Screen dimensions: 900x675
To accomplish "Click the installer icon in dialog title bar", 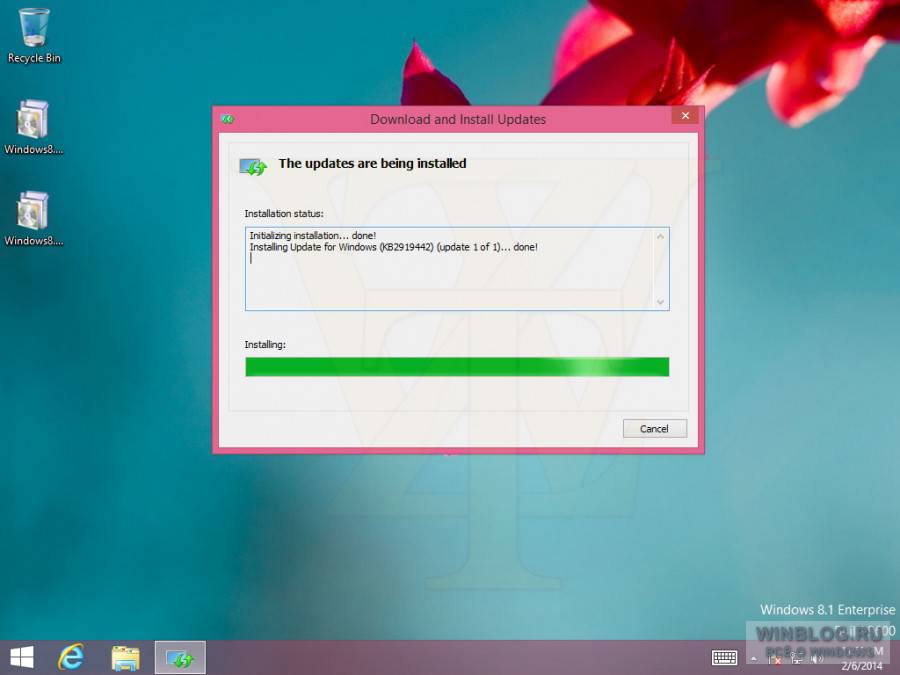I will pos(228,119).
